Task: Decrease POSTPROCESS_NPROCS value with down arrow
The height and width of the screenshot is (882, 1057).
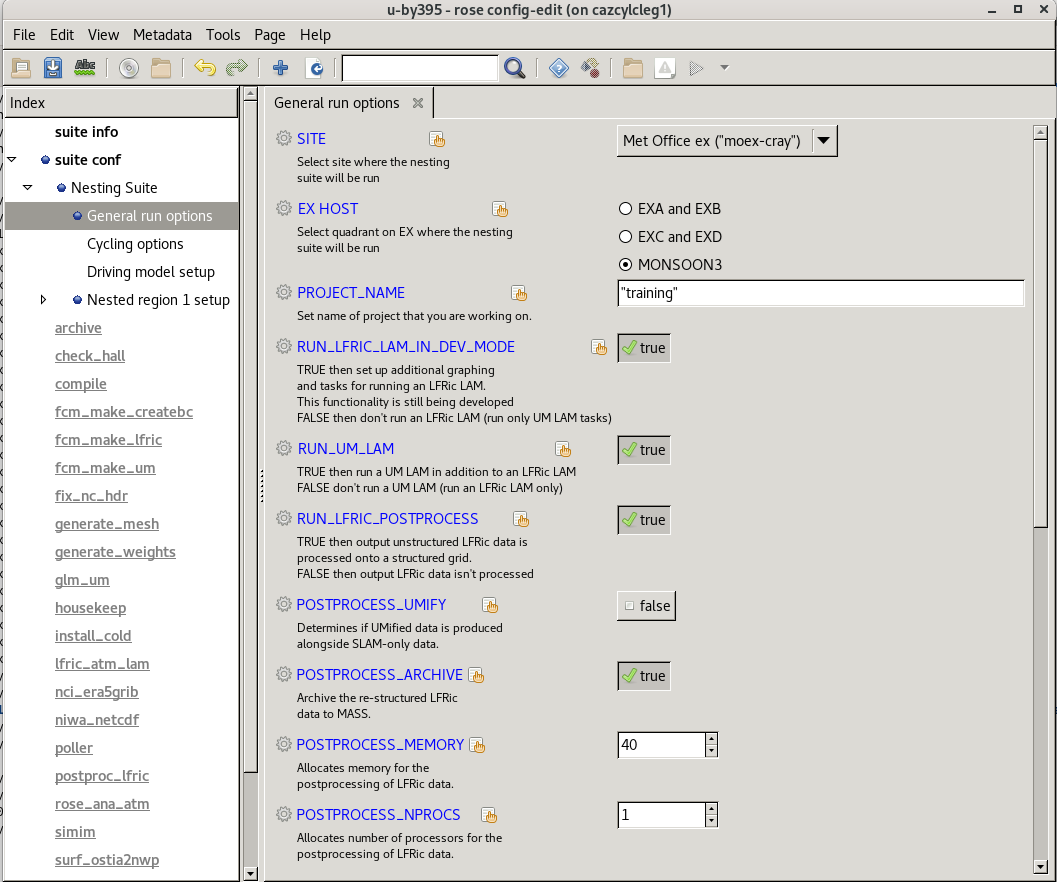Action: 711,821
